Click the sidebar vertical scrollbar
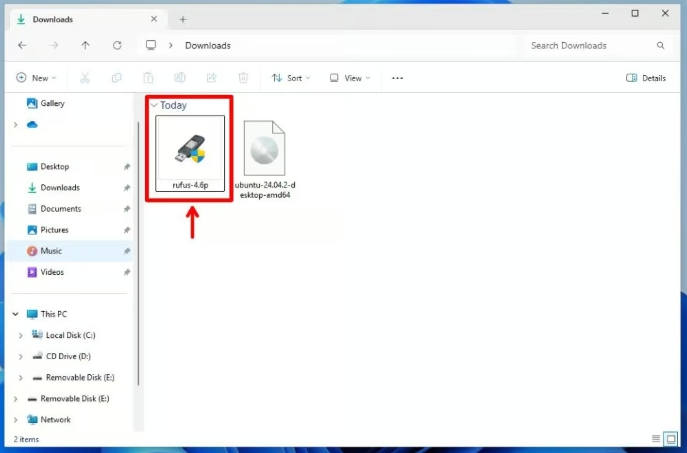Viewport: 687px width, 453px height. click(x=138, y=254)
